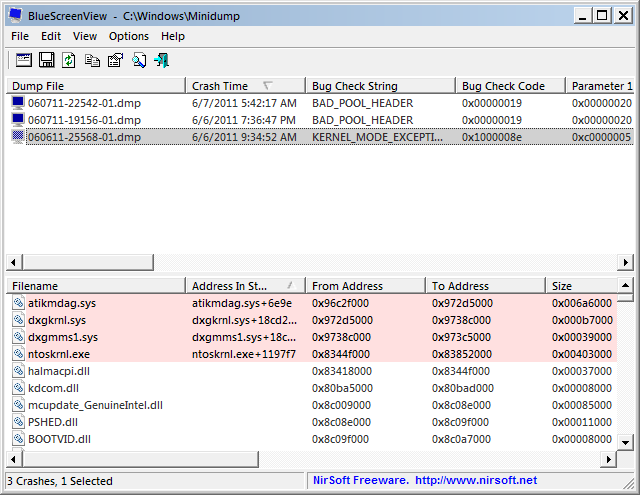
Task: Maximize the BlueScreenView window
Action: click(602, 16)
